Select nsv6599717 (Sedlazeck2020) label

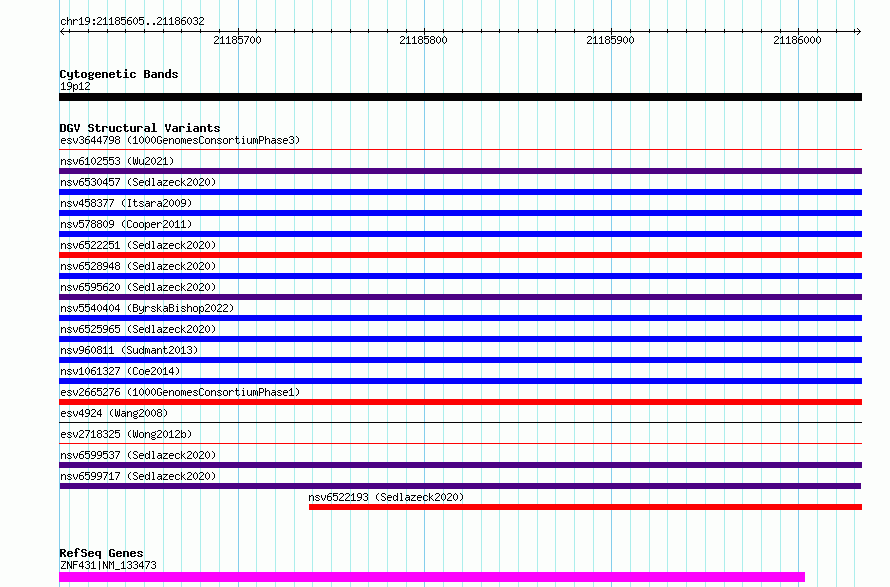pyautogui.click(x=138, y=476)
